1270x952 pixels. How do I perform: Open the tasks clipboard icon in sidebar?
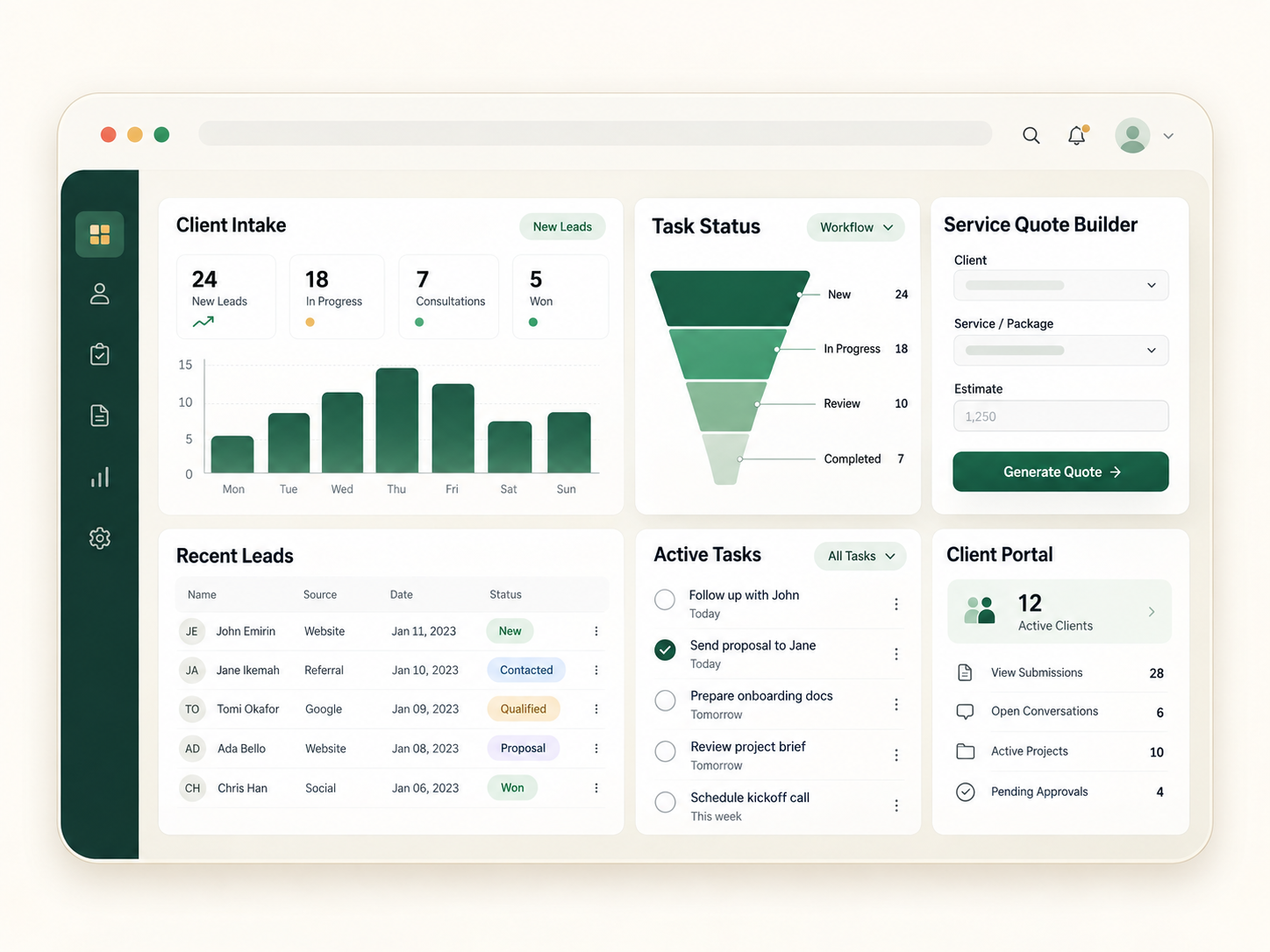click(x=100, y=354)
